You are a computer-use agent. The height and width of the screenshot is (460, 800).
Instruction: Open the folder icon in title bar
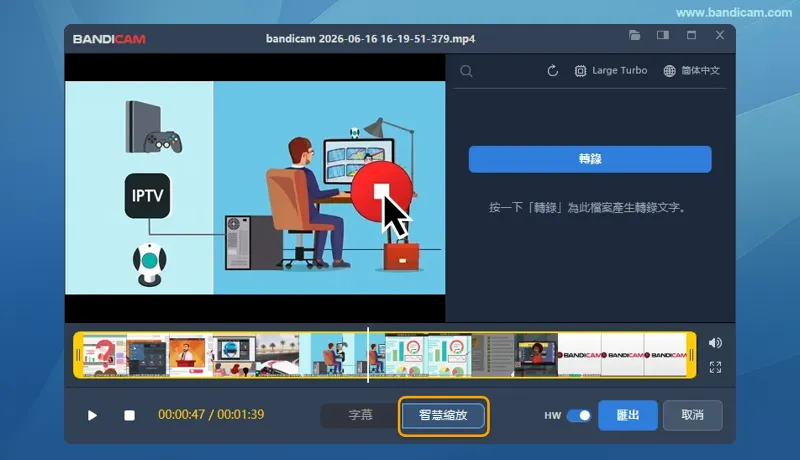pyautogui.click(x=634, y=35)
